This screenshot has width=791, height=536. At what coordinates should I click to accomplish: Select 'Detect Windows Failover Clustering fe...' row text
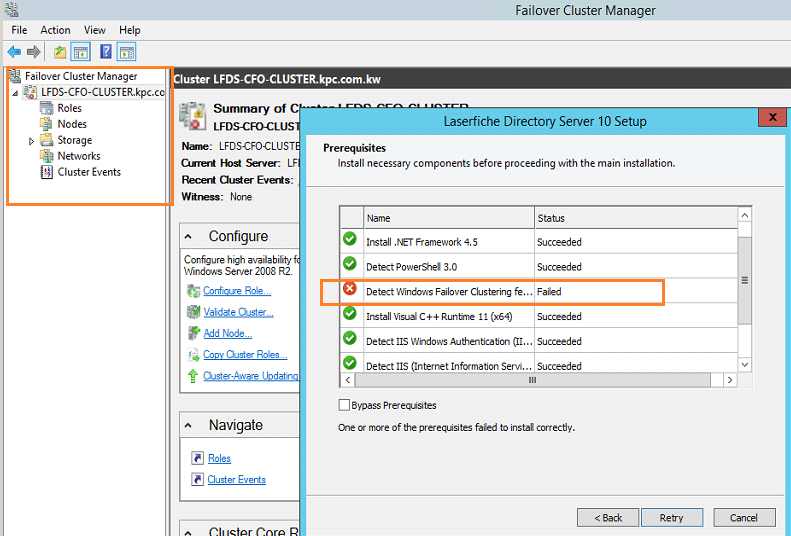[449, 291]
